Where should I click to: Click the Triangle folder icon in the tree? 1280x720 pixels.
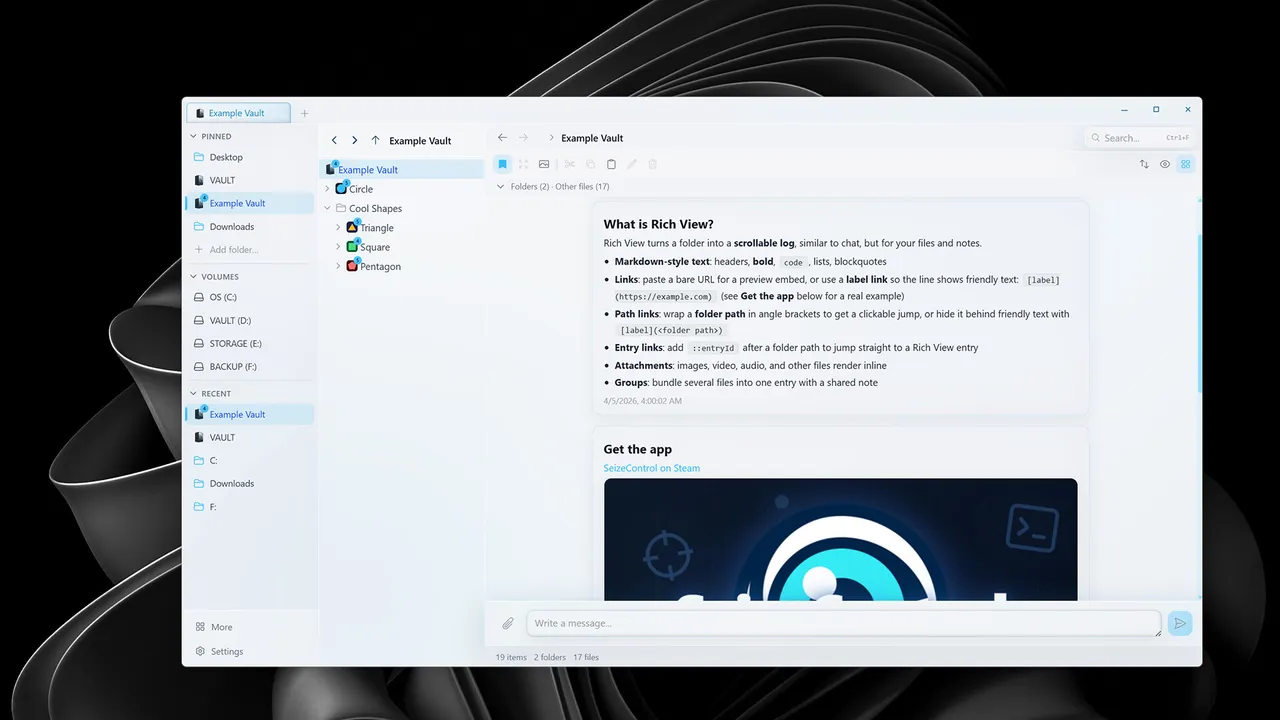tap(352, 227)
